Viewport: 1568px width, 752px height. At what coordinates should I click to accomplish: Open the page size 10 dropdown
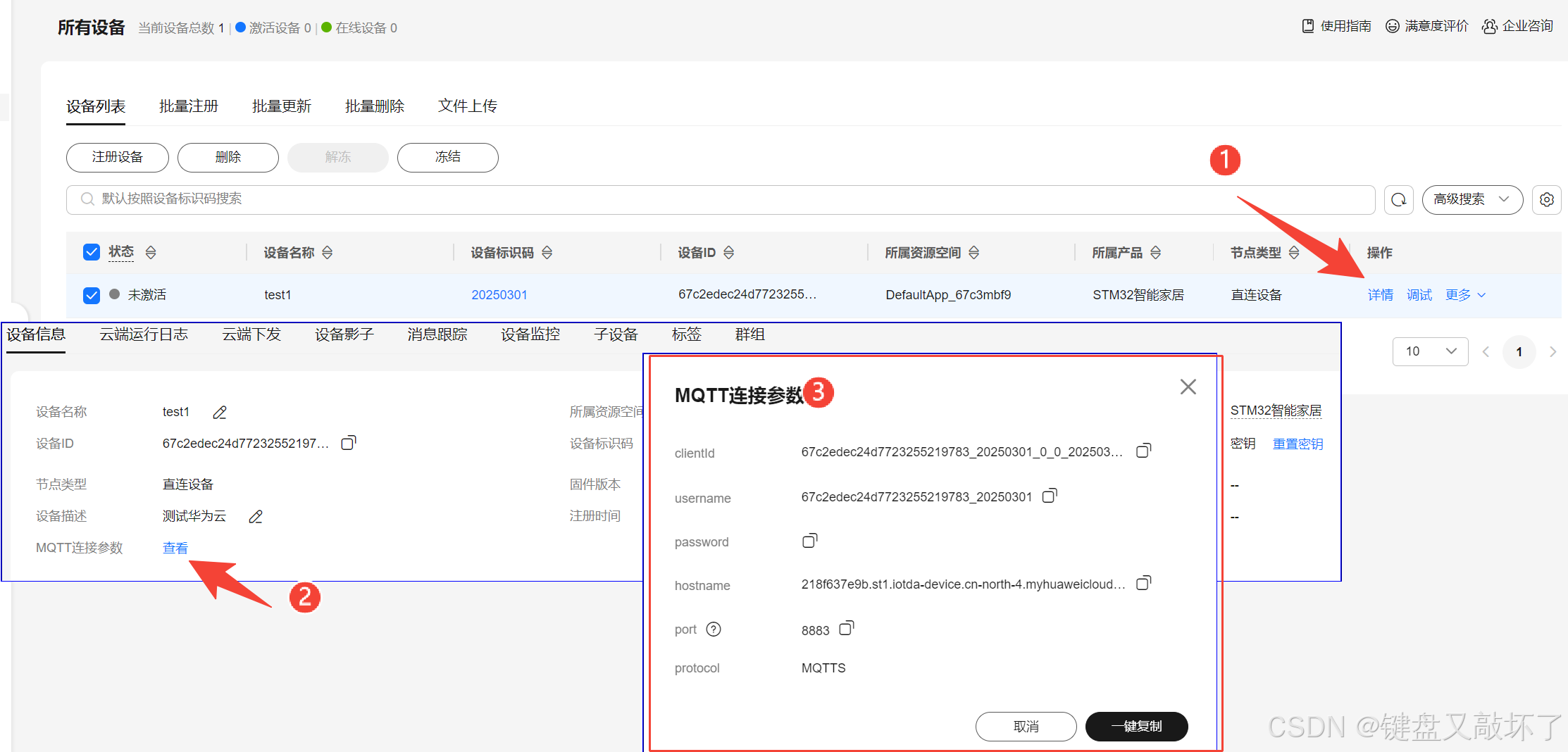point(1430,351)
